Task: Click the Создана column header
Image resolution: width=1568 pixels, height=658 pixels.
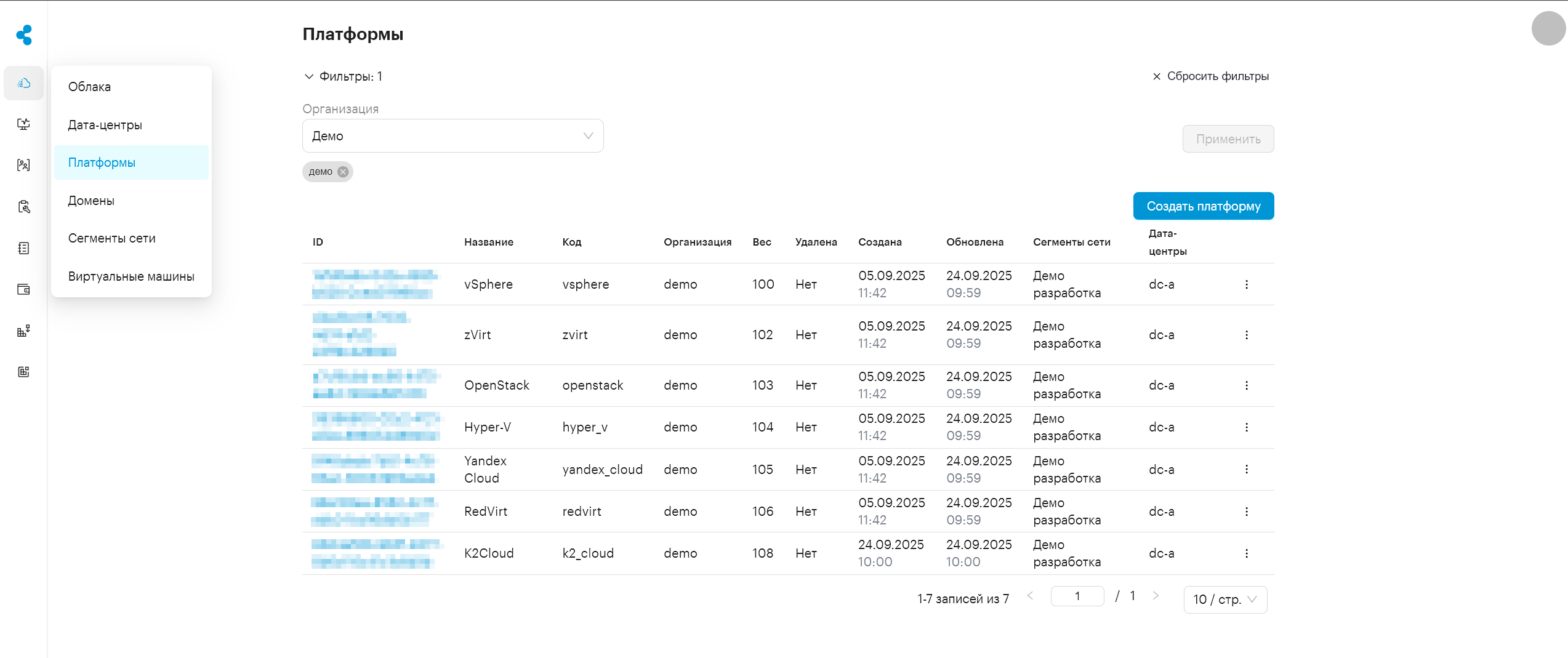Action: click(880, 242)
